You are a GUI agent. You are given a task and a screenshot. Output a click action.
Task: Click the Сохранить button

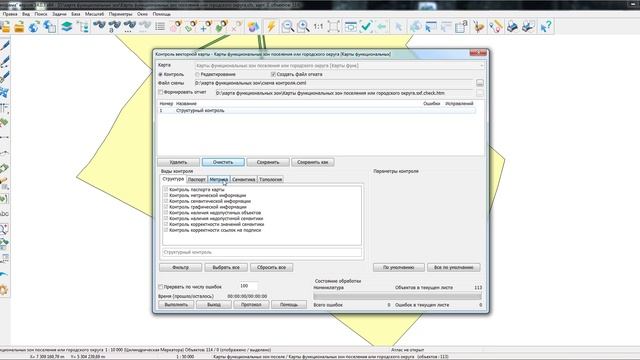coord(268,162)
